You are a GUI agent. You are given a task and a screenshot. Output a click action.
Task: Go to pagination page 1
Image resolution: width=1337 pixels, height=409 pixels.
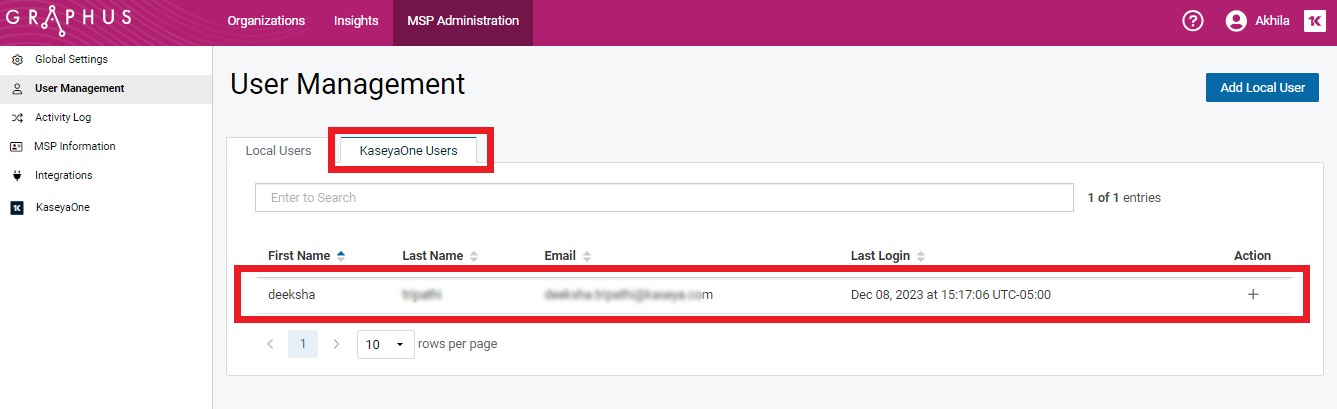coord(303,344)
